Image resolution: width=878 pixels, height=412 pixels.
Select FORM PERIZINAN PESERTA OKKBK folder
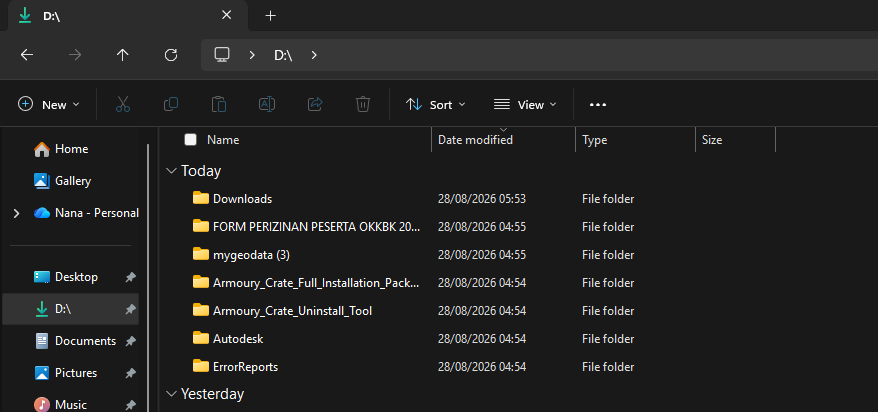(x=316, y=227)
